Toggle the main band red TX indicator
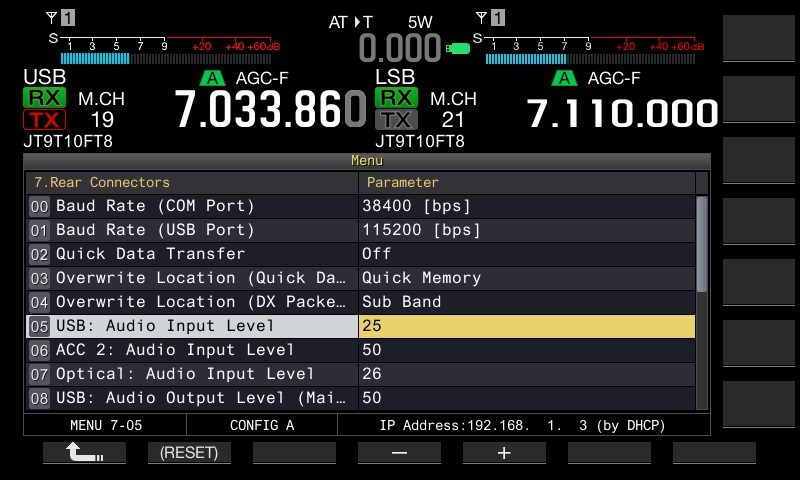Viewport: 800px width, 480px height. (x=44, y=120)
